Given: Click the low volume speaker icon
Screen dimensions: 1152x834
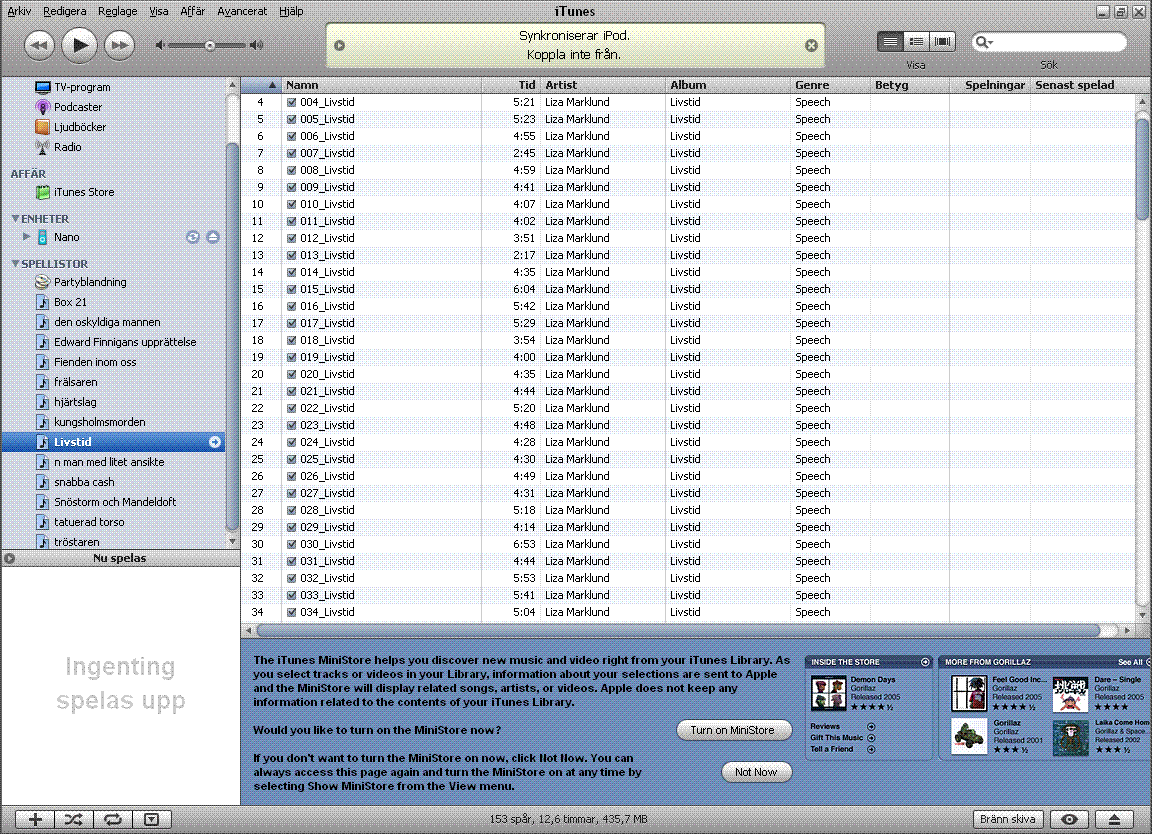Looking at the screenshot, I should (x=159, y=46).
